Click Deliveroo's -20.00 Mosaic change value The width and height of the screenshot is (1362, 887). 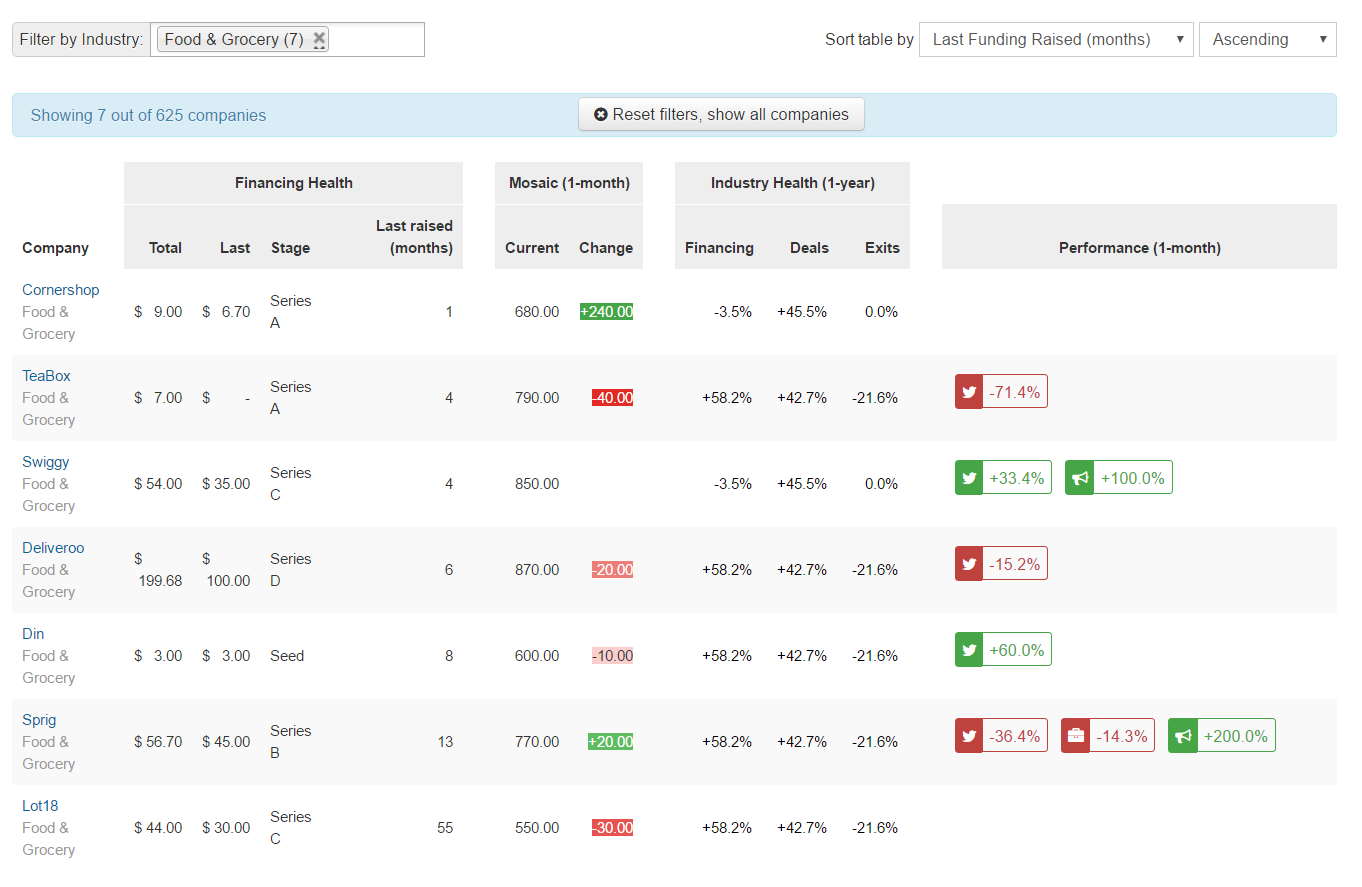pyautogui.click(x=612, y=570)
